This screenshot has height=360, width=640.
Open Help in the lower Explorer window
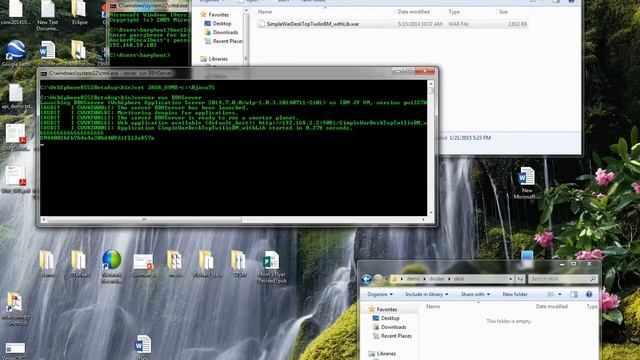coord(589,294)
